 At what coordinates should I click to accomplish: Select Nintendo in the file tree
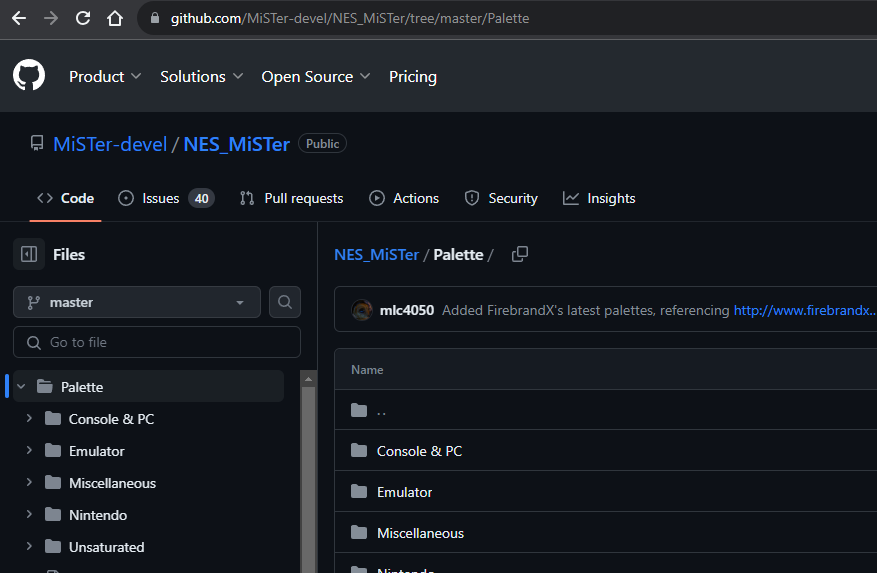pyautogui.click(x=98, y=515)
